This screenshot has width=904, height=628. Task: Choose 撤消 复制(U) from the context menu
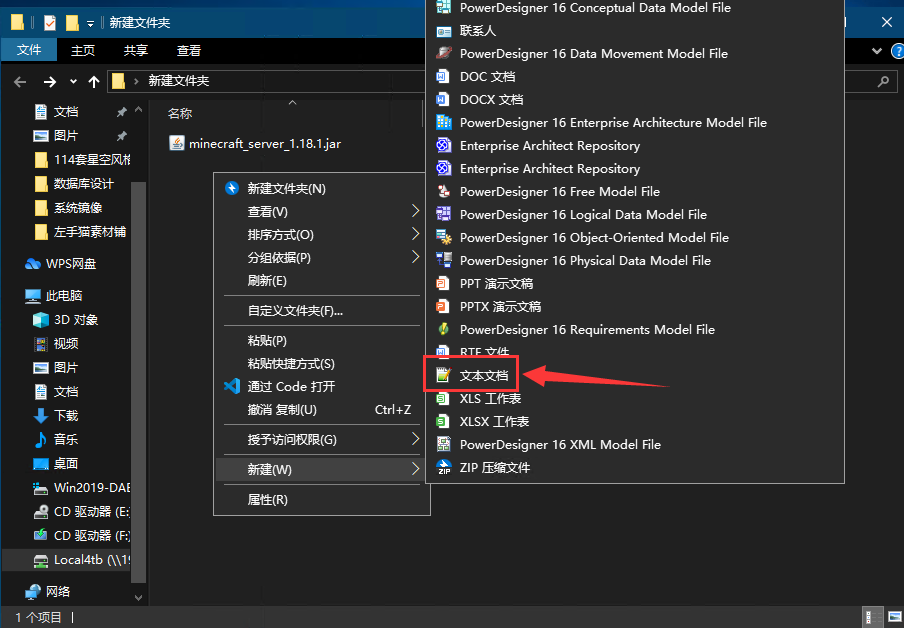coord(322,410)
